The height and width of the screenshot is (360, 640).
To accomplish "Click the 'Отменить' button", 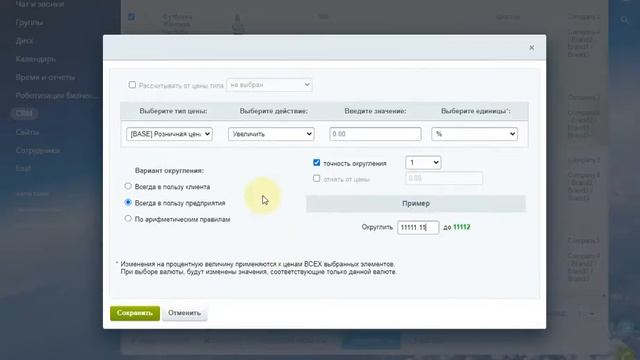I will [x=184, y=313].
